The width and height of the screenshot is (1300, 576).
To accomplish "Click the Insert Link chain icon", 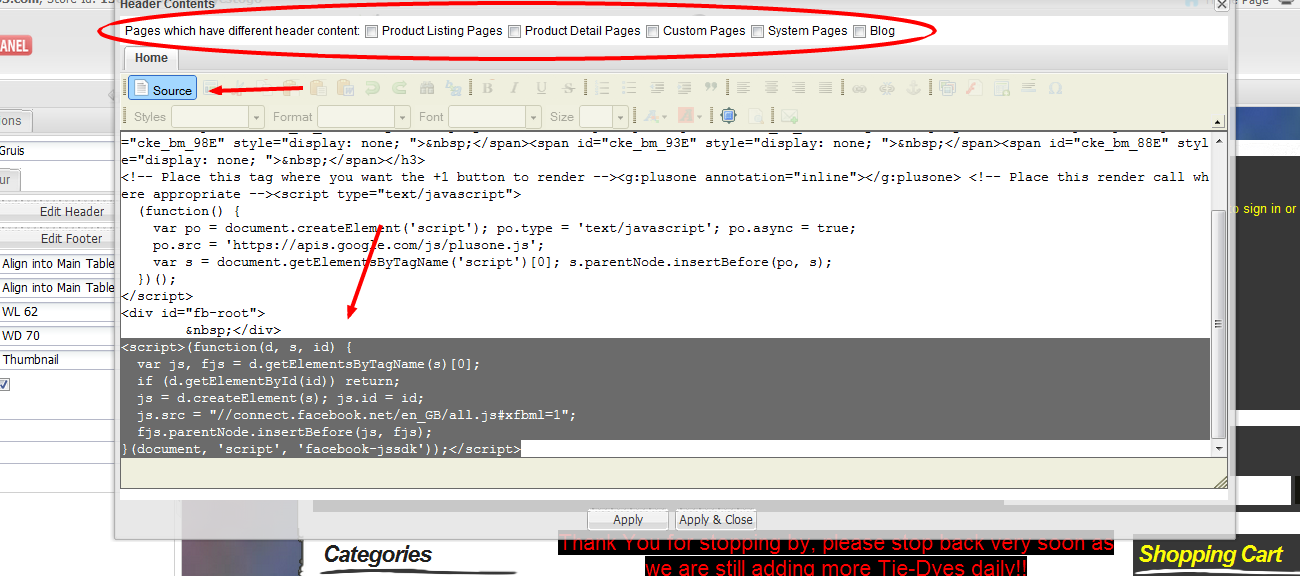I will [859, 88].
